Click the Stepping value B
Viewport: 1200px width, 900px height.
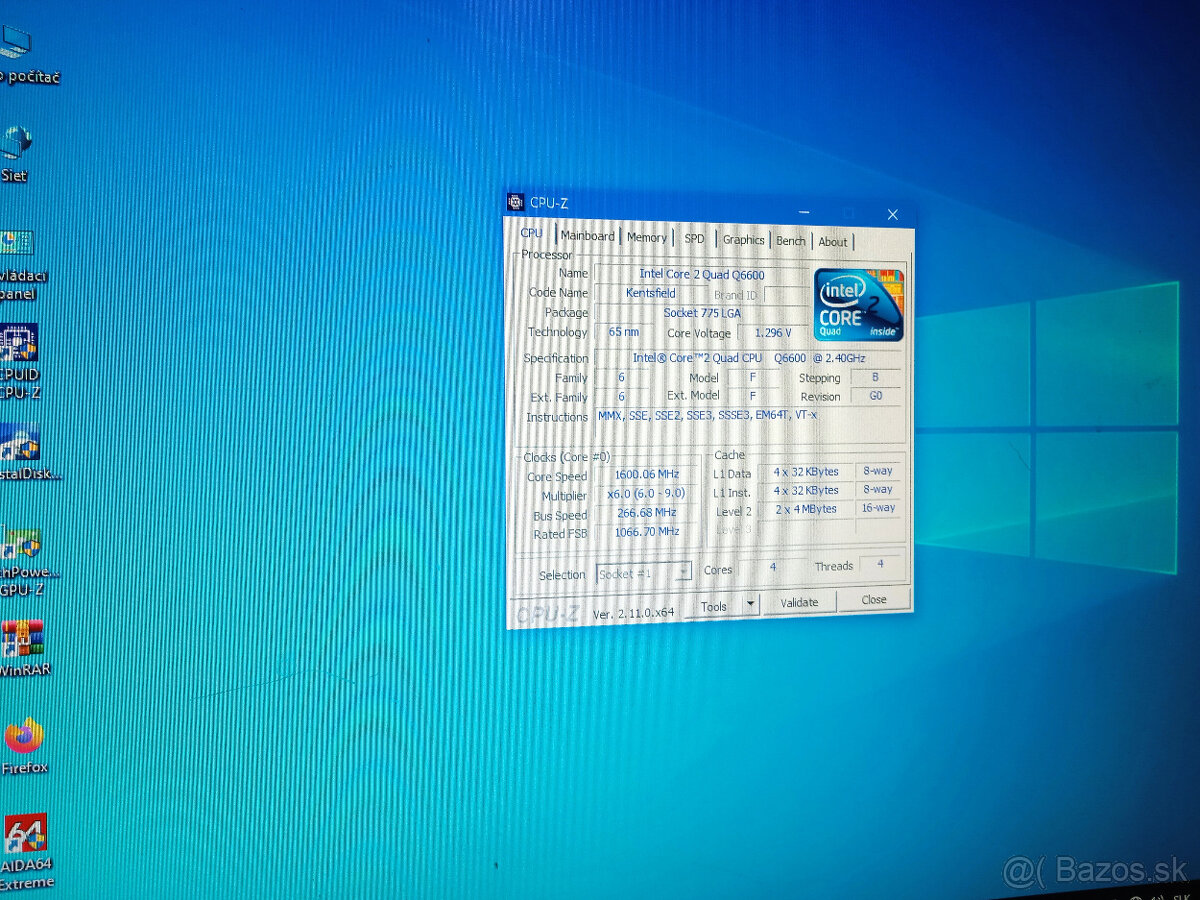875,377
